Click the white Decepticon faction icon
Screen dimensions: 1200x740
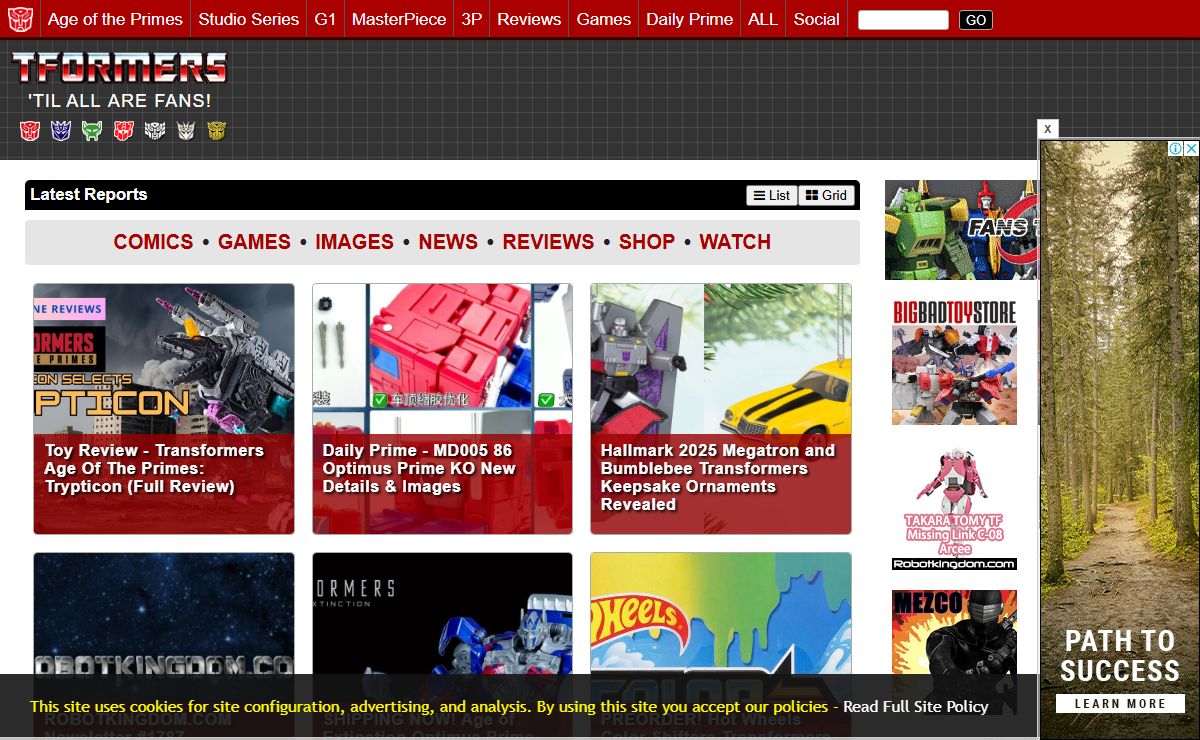(185, 130)
